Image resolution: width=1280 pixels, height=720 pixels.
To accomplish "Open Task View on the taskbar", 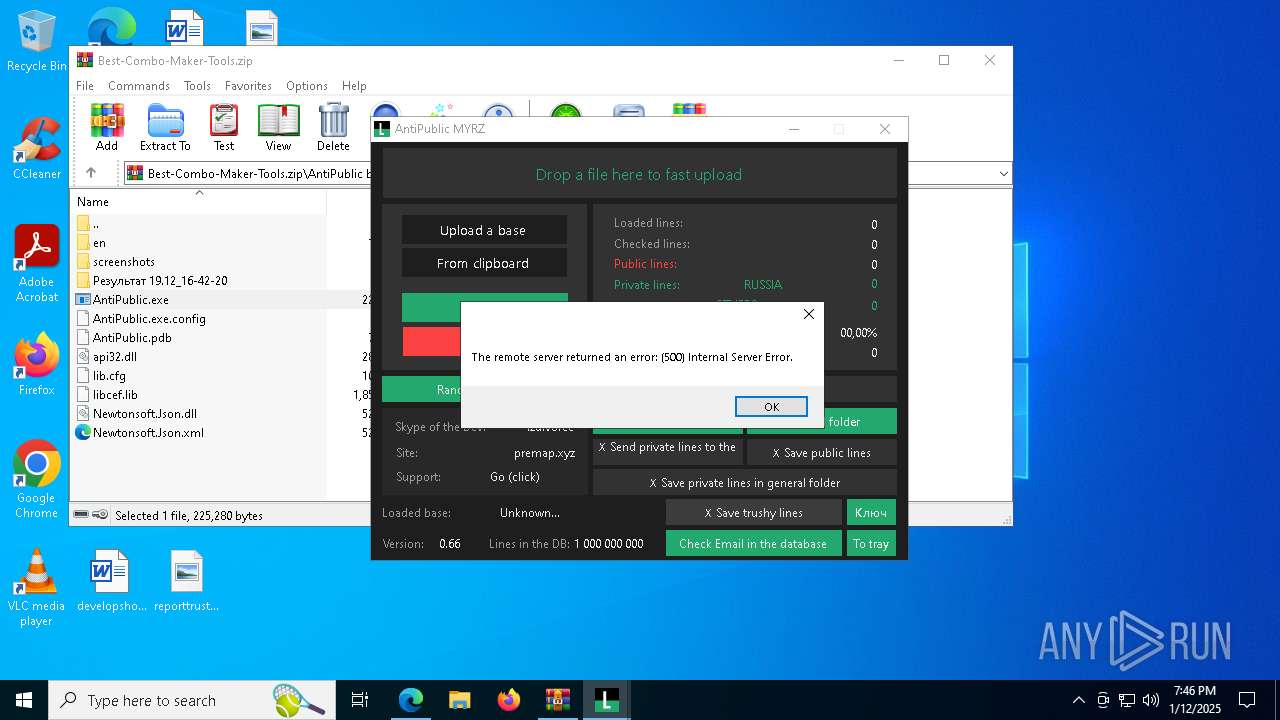I will point(360,700).
